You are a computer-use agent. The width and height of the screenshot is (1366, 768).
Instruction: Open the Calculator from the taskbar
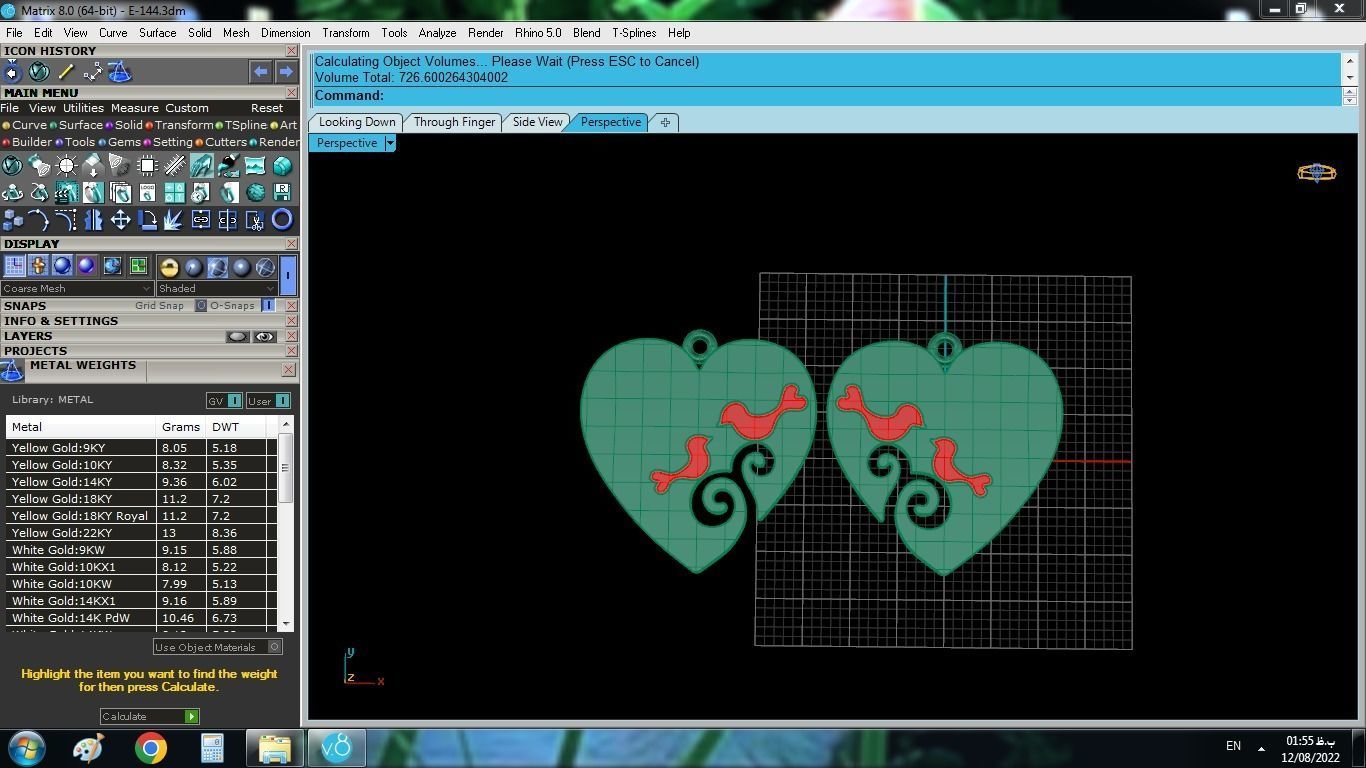[x=212, y=748]
